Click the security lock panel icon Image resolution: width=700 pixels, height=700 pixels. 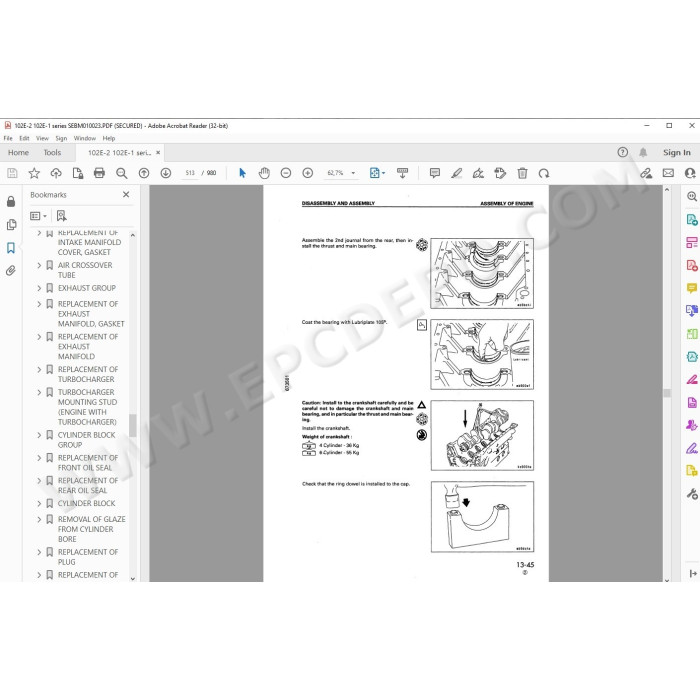(11, 202)
